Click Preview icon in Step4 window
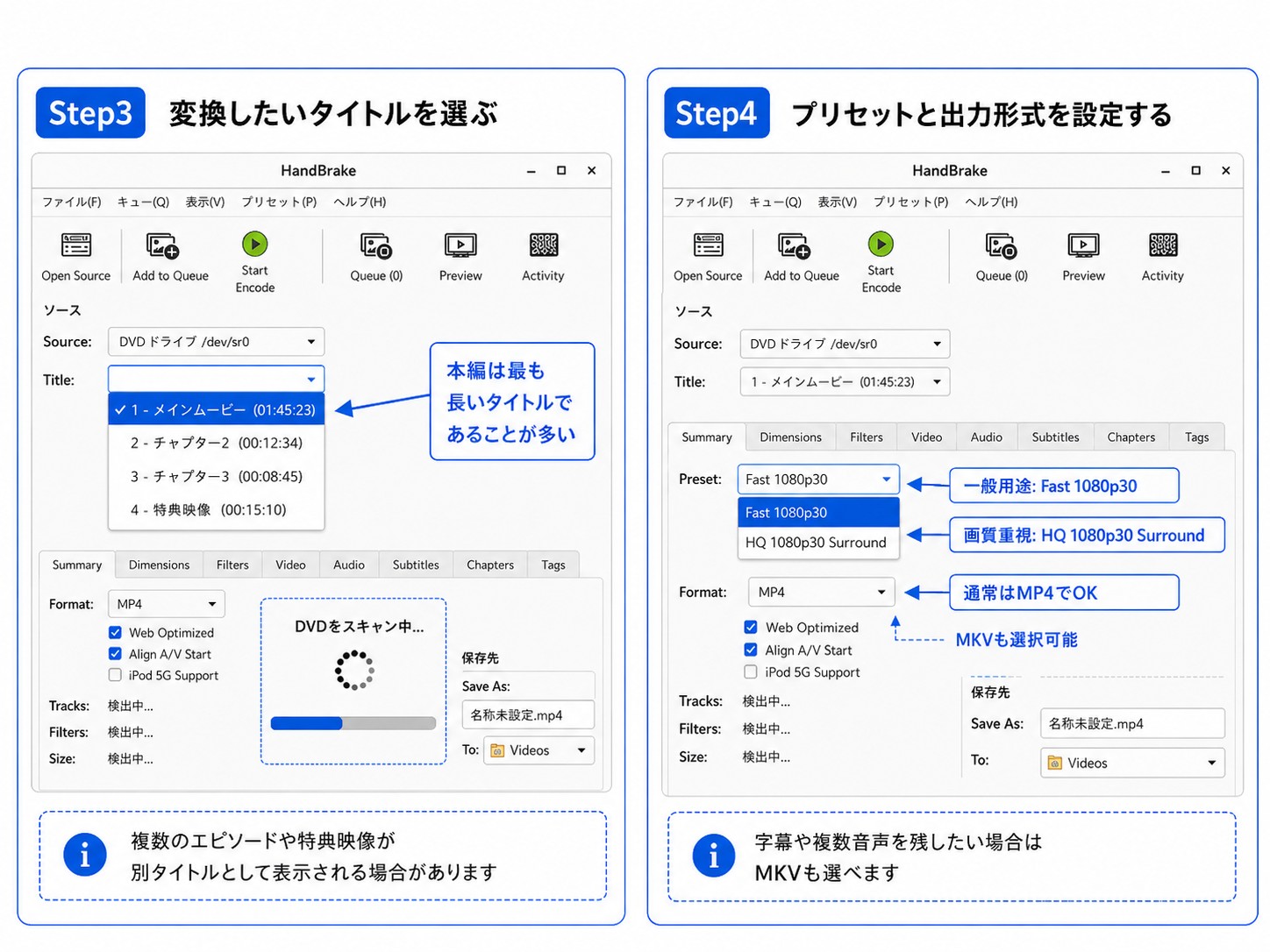1270x952 pixels. tap(1084, 245)
